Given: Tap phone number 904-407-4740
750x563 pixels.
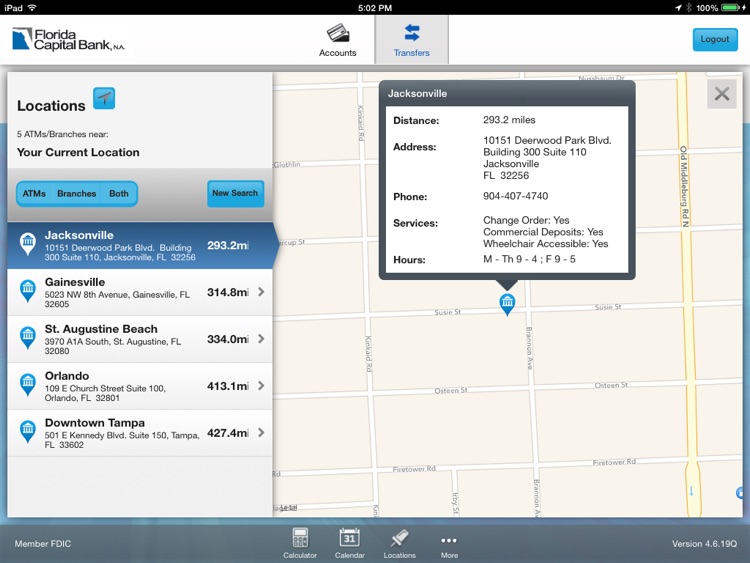Looking at the screenshot, I should point(515,196).
